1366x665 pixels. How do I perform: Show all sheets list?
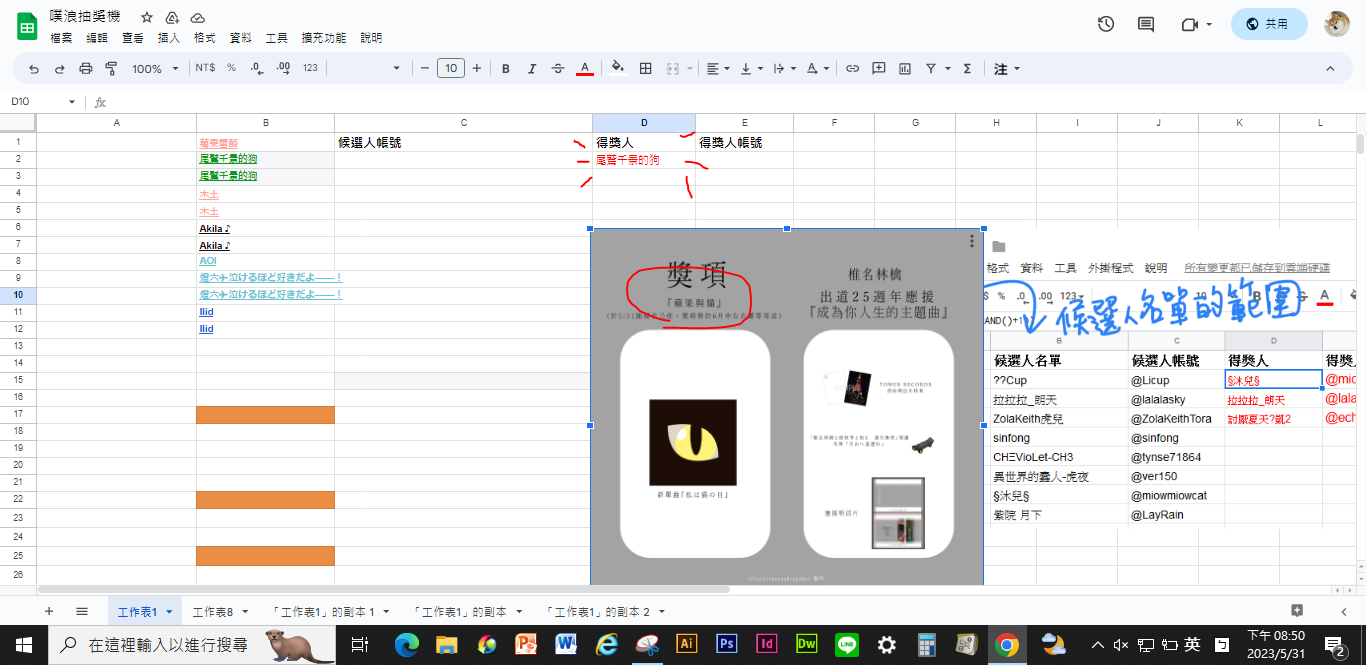82,611
